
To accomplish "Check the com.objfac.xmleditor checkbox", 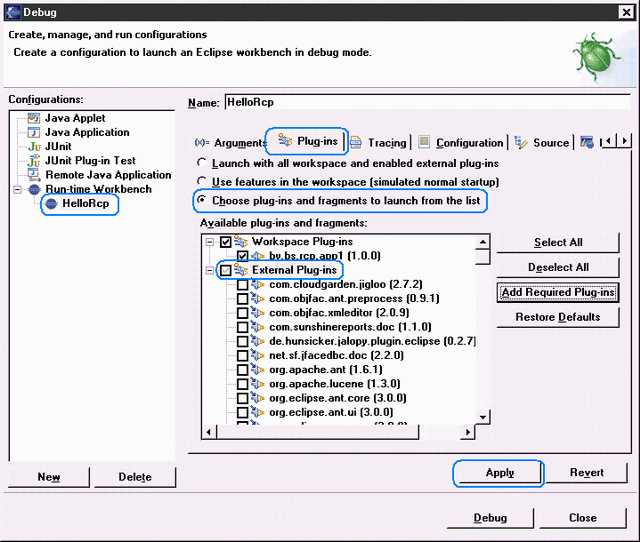I will (243, 313).
